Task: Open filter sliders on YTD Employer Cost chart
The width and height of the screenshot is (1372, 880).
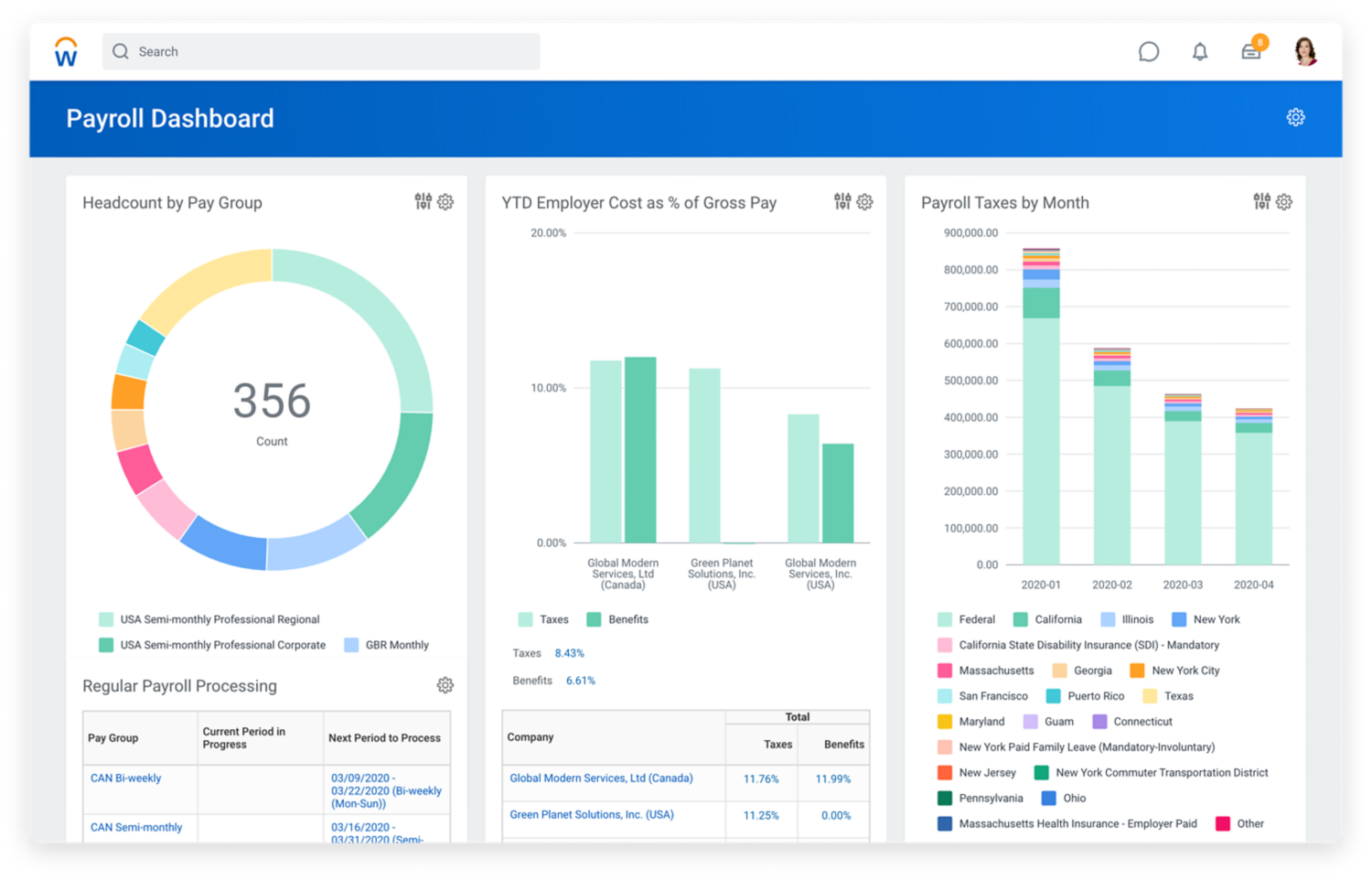Action: click(841, 202)
